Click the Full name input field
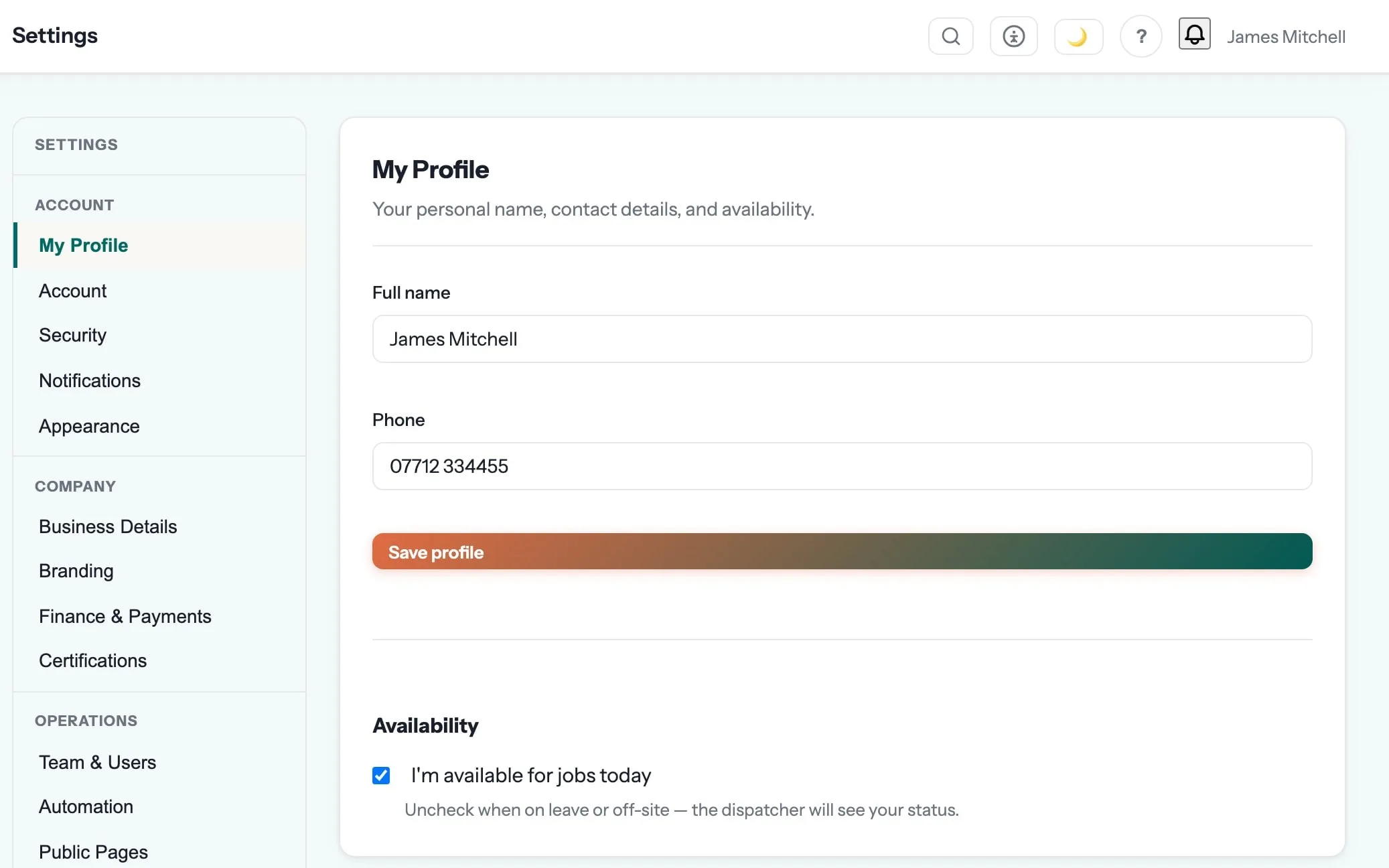Image resolution: width=1389 pixels, height=868 pixels. click(842, 339)
